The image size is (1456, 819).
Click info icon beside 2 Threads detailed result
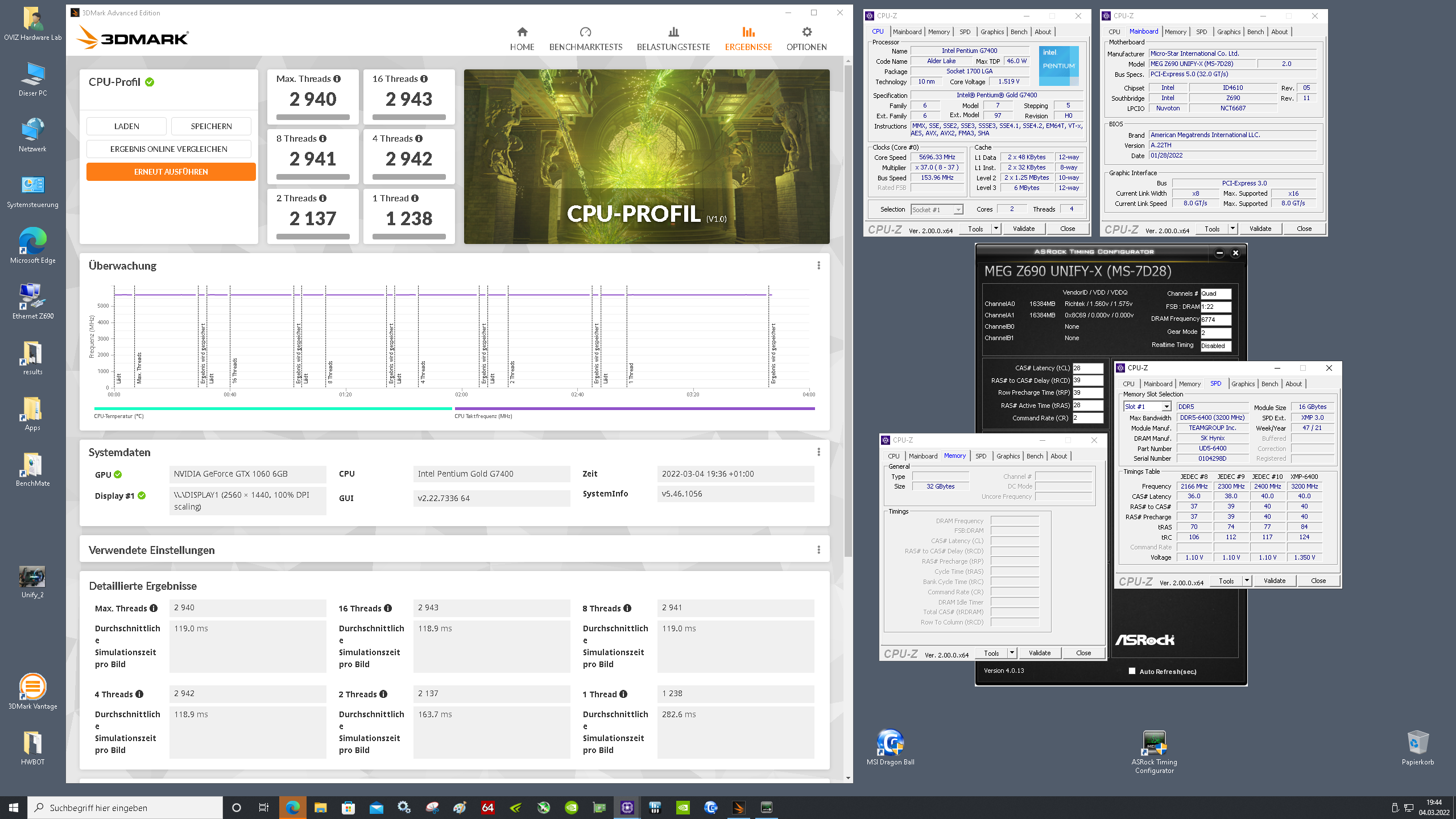pos(383,694)
